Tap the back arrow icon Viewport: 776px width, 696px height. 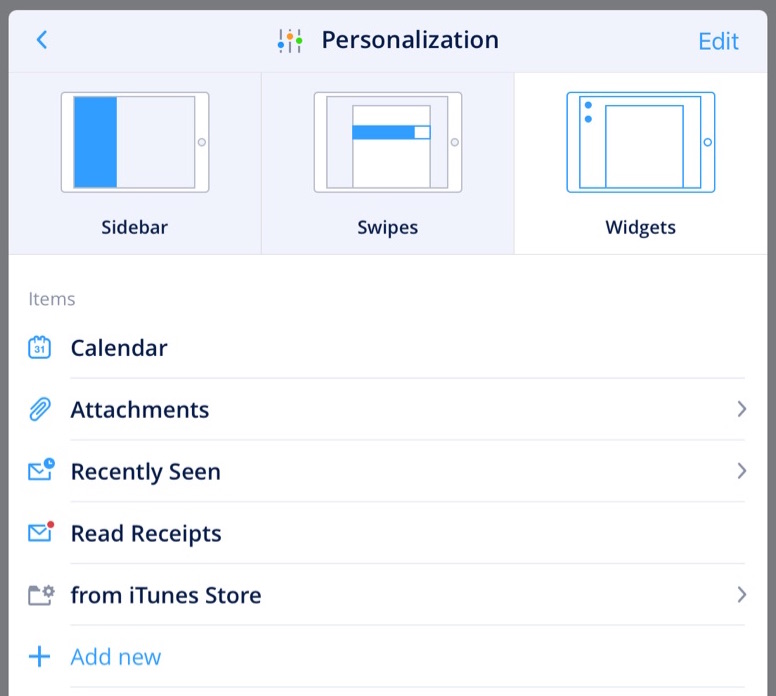coord(41,40)
